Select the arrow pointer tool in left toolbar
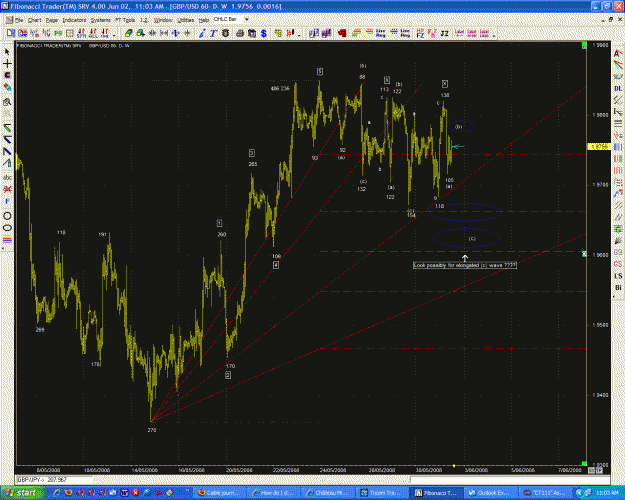 (x=7, y=52)
